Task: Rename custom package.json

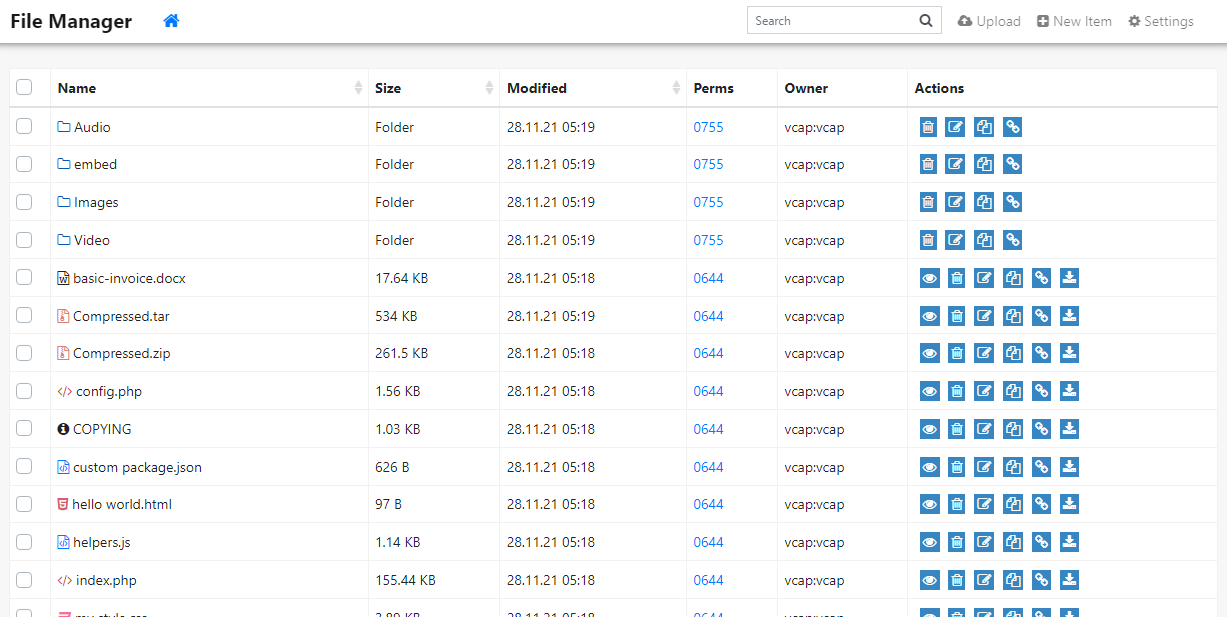Action: click(x=984, y=467)
